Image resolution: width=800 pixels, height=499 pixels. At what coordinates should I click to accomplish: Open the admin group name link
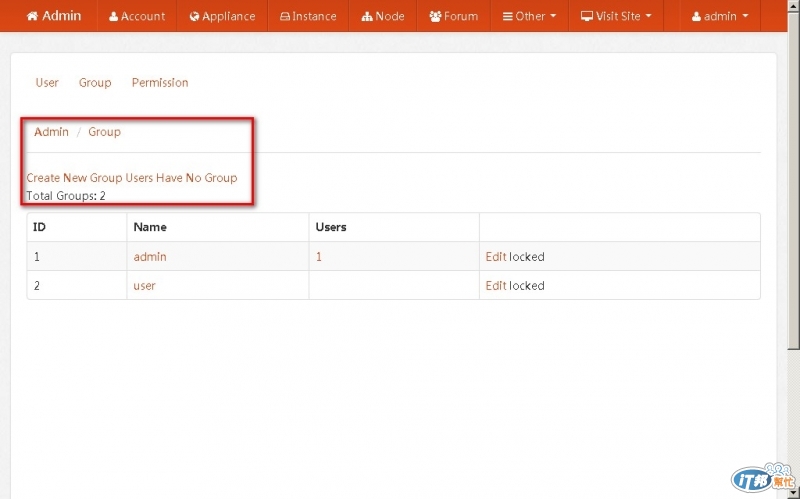(150, 257)
